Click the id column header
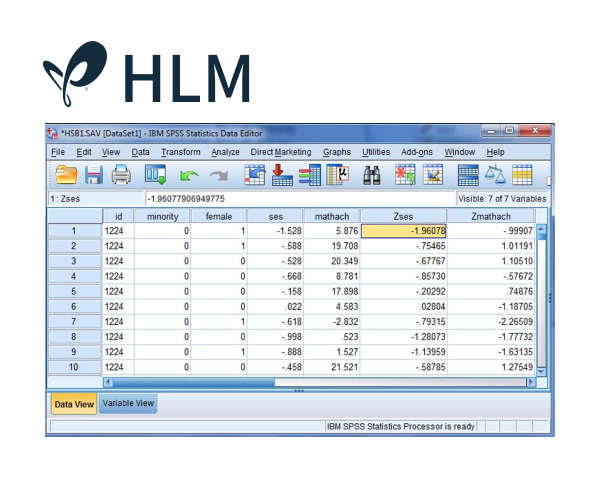 click(x=118, y=217)
